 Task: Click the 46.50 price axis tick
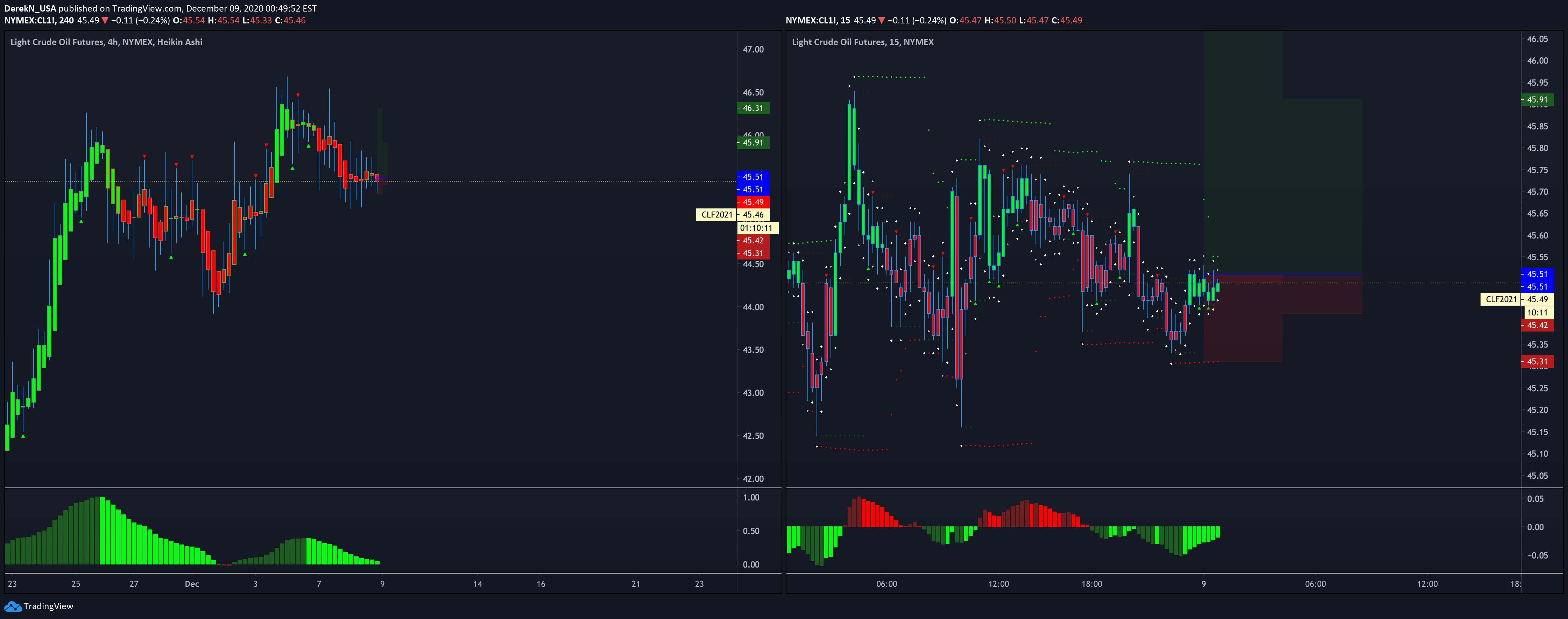click(x=753, y=93)
